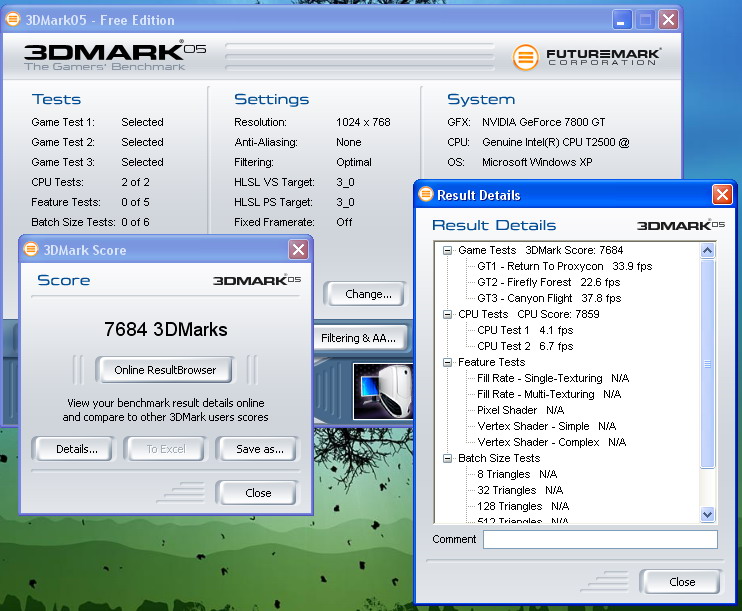Click the 3DMark Score title bar icon

pyautogui.click(x=31, y=249)
